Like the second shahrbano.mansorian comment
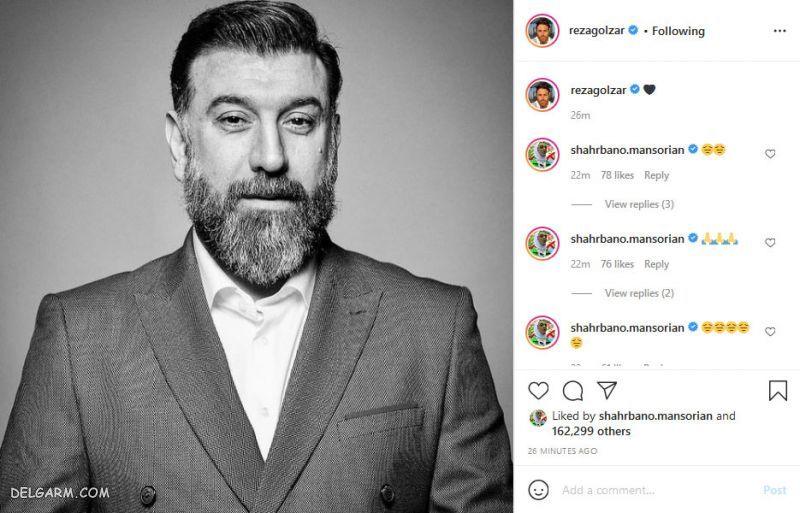The width and height of the screenshot is (800, 513). [x=770, y=243]
